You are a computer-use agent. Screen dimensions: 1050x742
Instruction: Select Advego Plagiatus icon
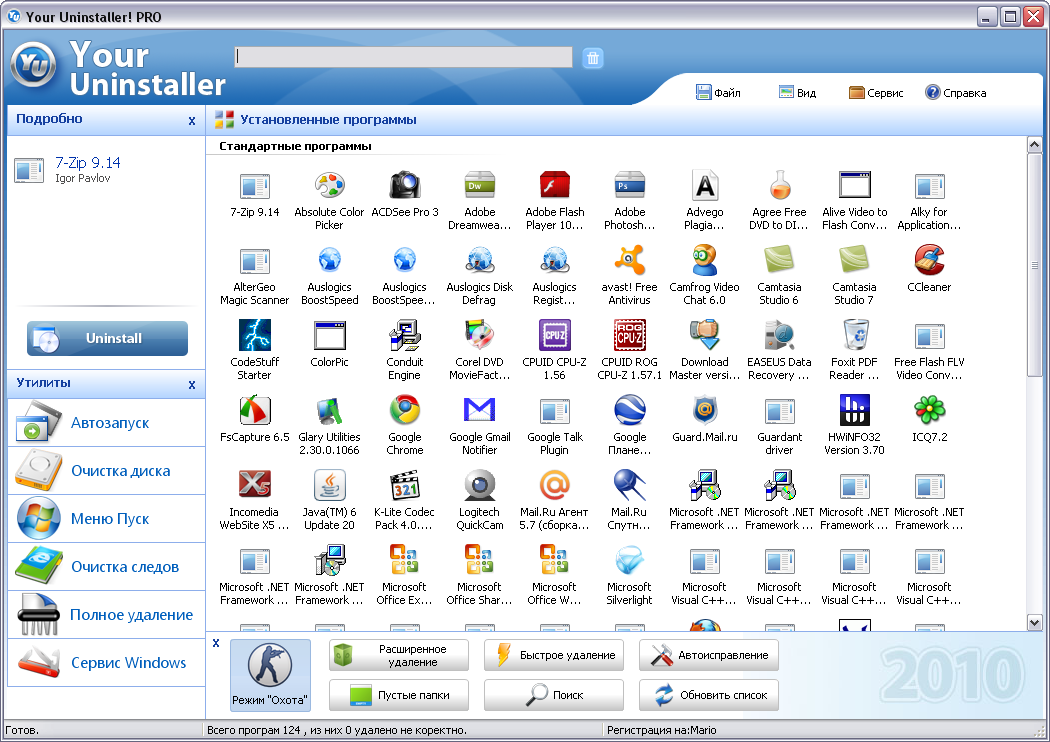pos(704,186)
